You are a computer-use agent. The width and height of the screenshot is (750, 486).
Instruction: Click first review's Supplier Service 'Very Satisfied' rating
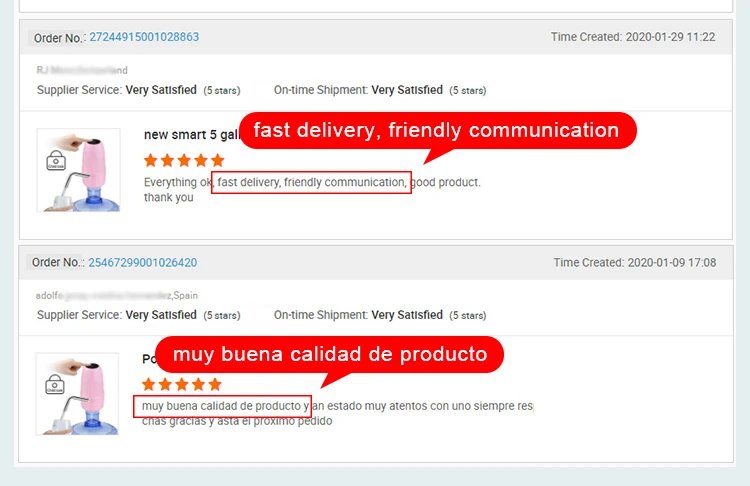(161, 90)
